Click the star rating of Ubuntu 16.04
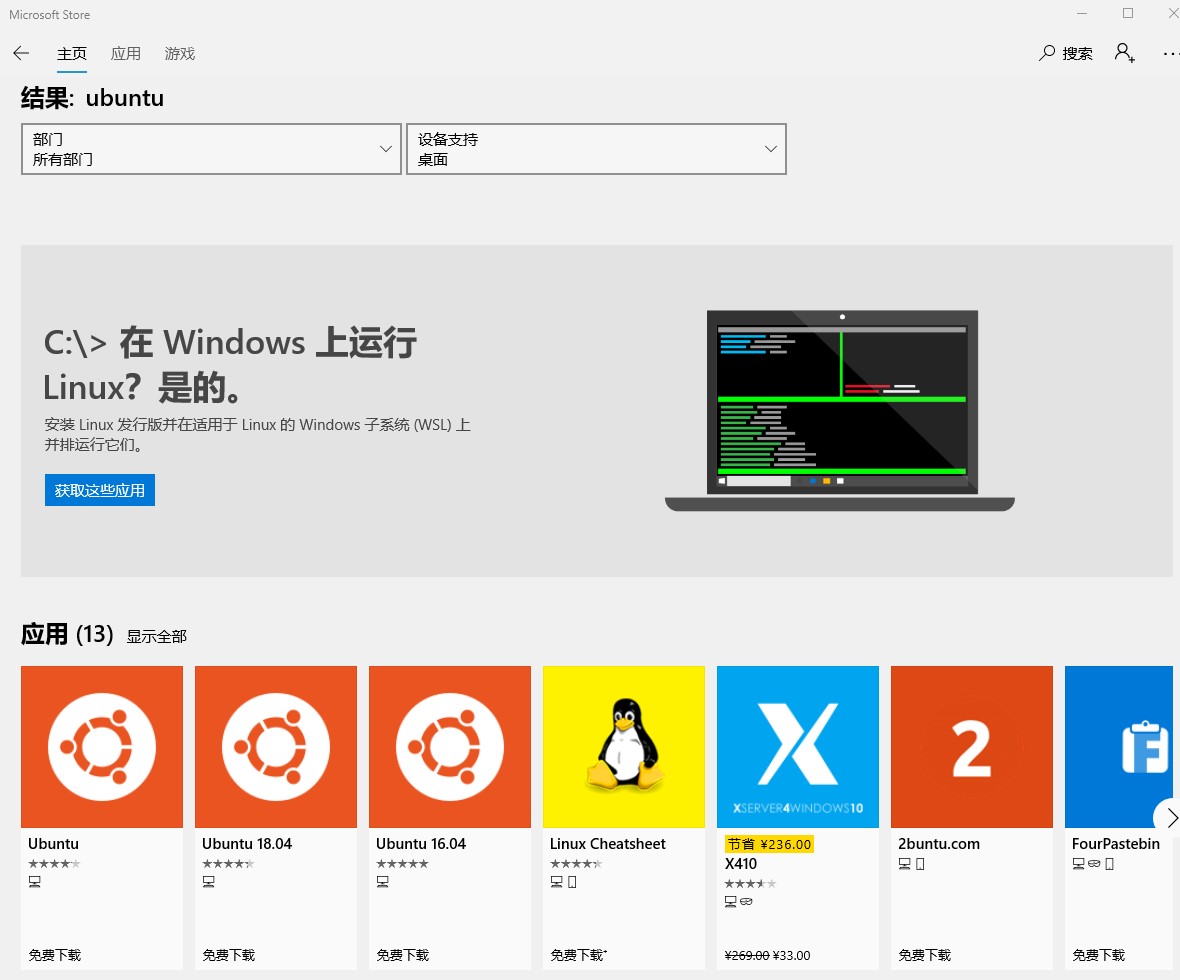Image resolution: width=1180 pixels, height=980 pixels. click(402, 863)
